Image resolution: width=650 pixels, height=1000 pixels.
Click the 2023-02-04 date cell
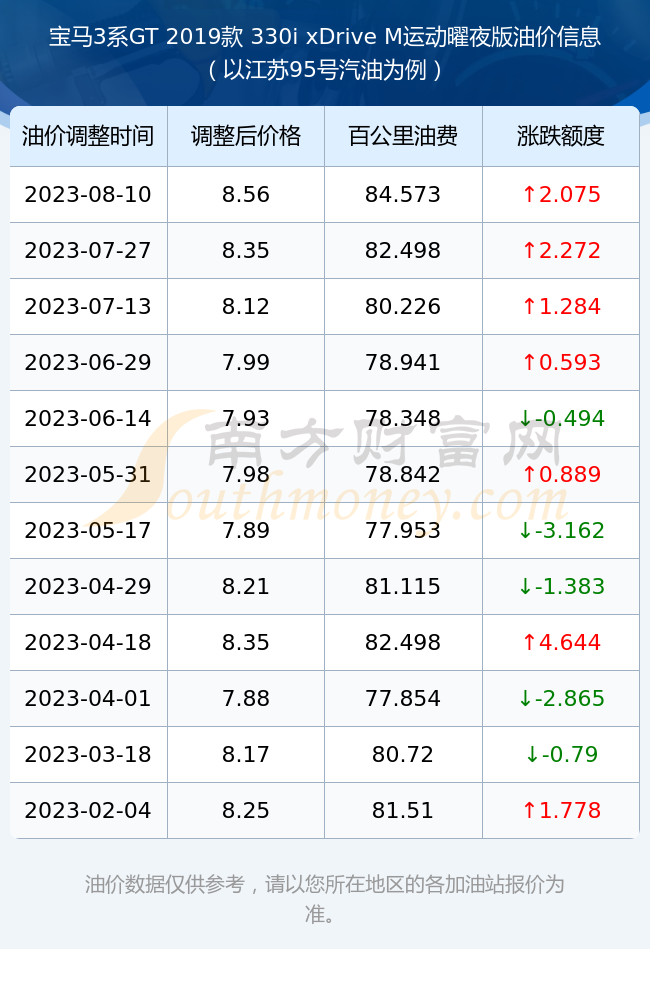[88, 811]
